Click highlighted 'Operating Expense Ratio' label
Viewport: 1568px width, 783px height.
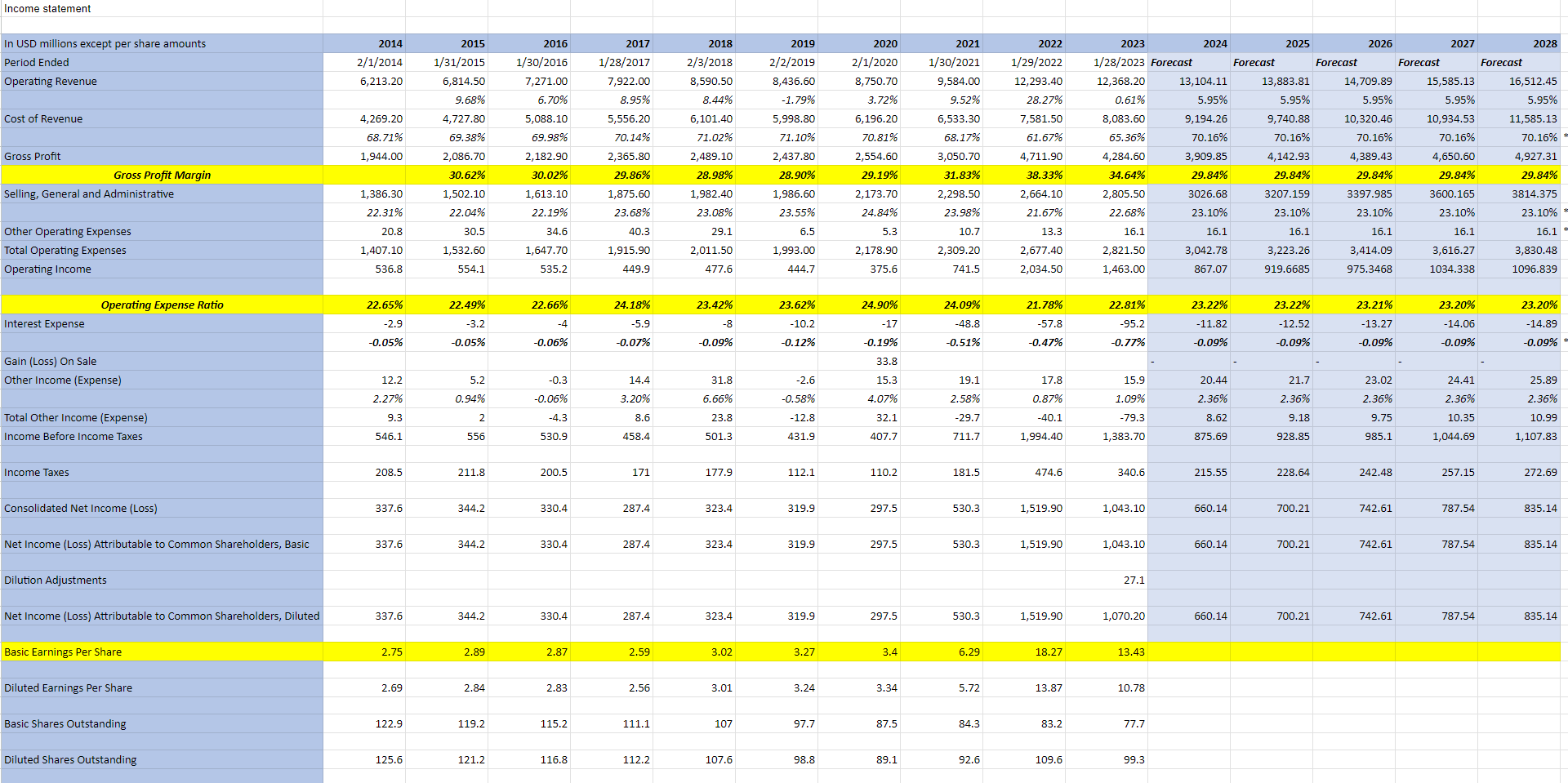coord(162,305)
